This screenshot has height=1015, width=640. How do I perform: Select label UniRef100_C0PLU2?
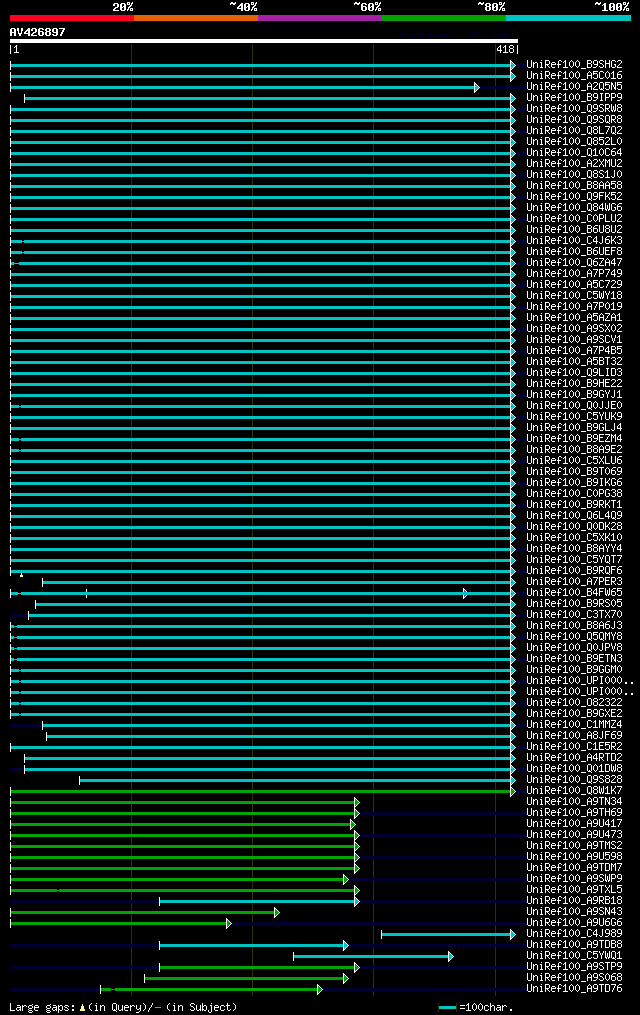[574, 219]
